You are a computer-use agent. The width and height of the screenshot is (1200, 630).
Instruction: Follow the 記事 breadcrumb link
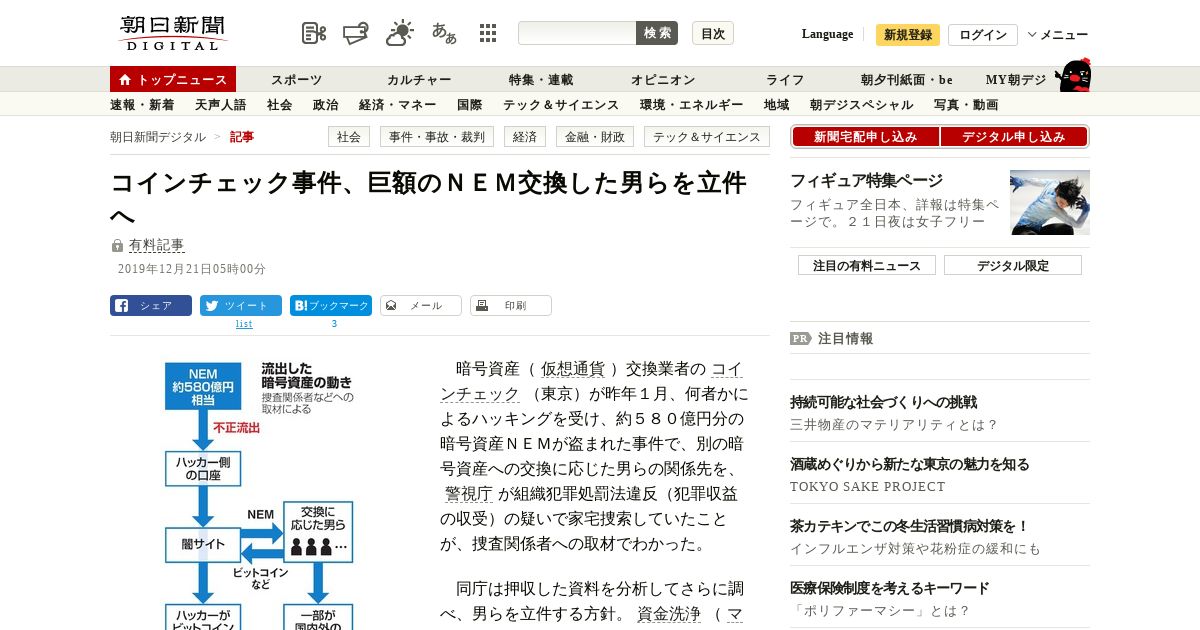tap(242, 137)
